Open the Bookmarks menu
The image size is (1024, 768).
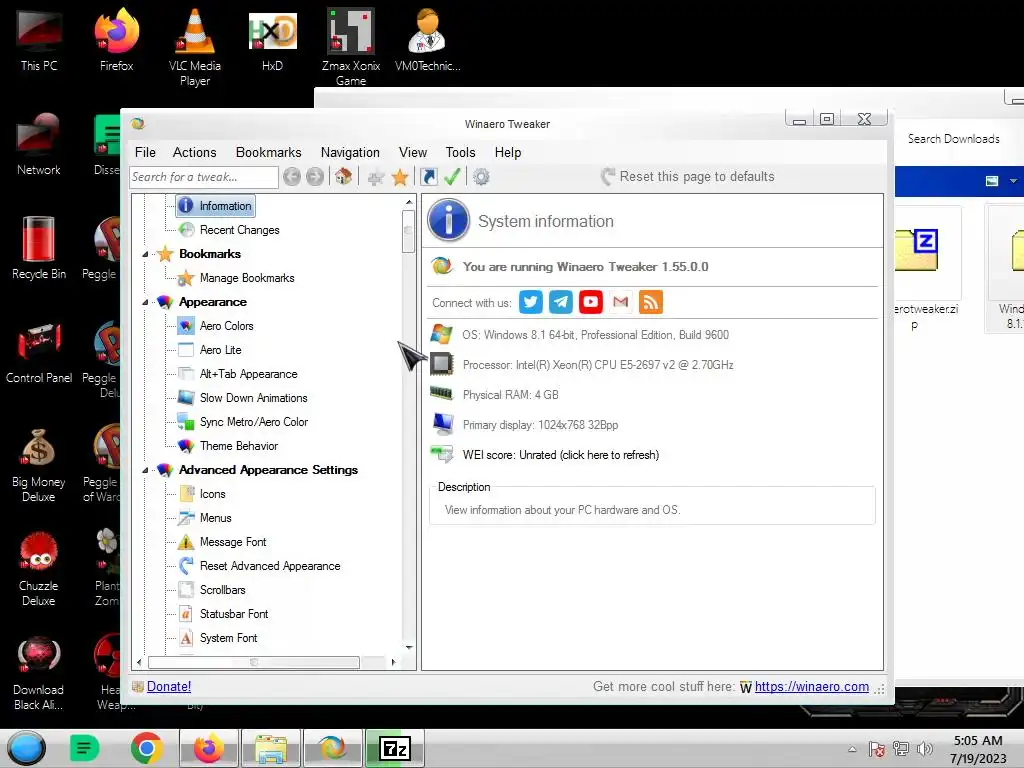click(268, 152)
